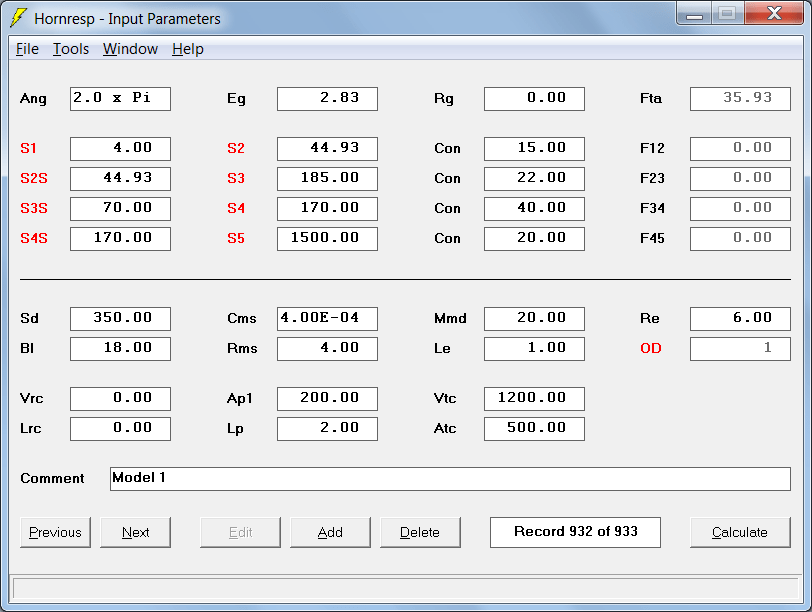Close the Hornresp window
Viewport: 812px width, 612px height.
(x=774, y=13)
